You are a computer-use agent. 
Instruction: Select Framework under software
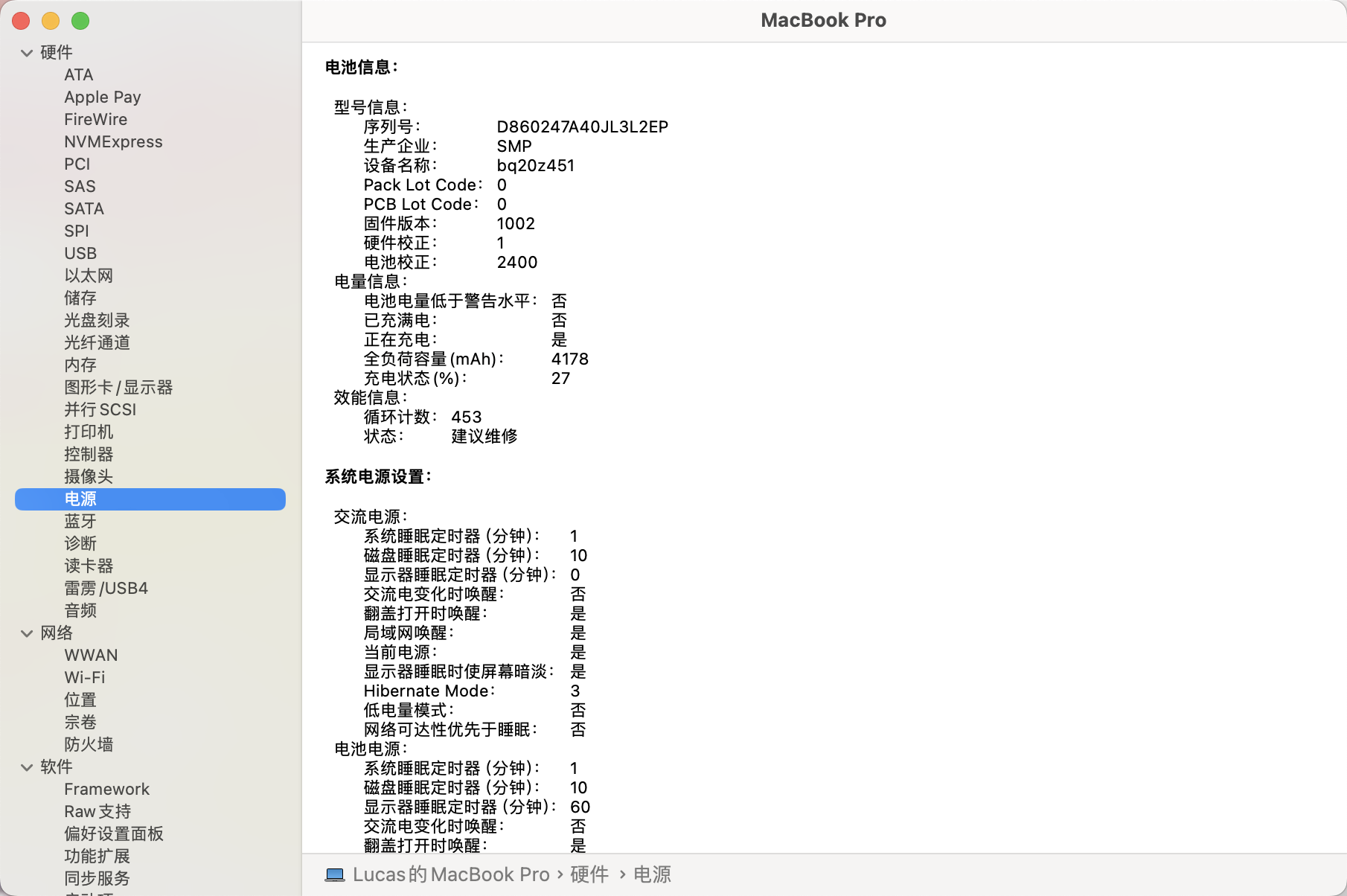pos(106,790)
